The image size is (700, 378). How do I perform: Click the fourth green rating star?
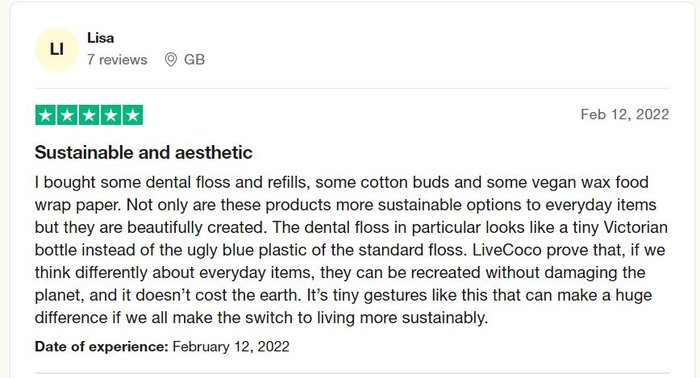point(111,115)
